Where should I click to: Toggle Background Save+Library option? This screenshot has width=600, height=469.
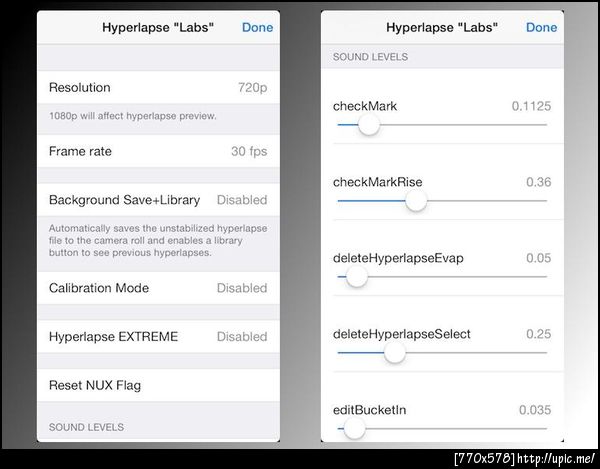click(x=158, y=200)
